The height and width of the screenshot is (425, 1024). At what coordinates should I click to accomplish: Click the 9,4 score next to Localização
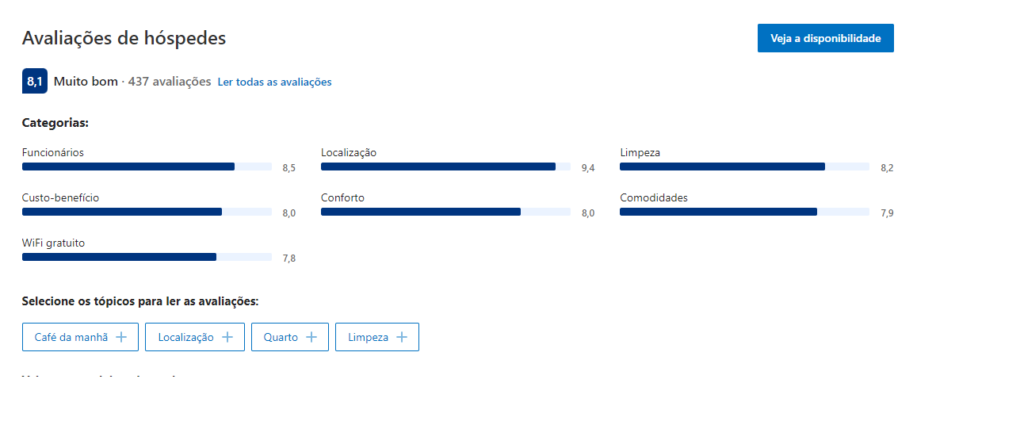[588, 168]
